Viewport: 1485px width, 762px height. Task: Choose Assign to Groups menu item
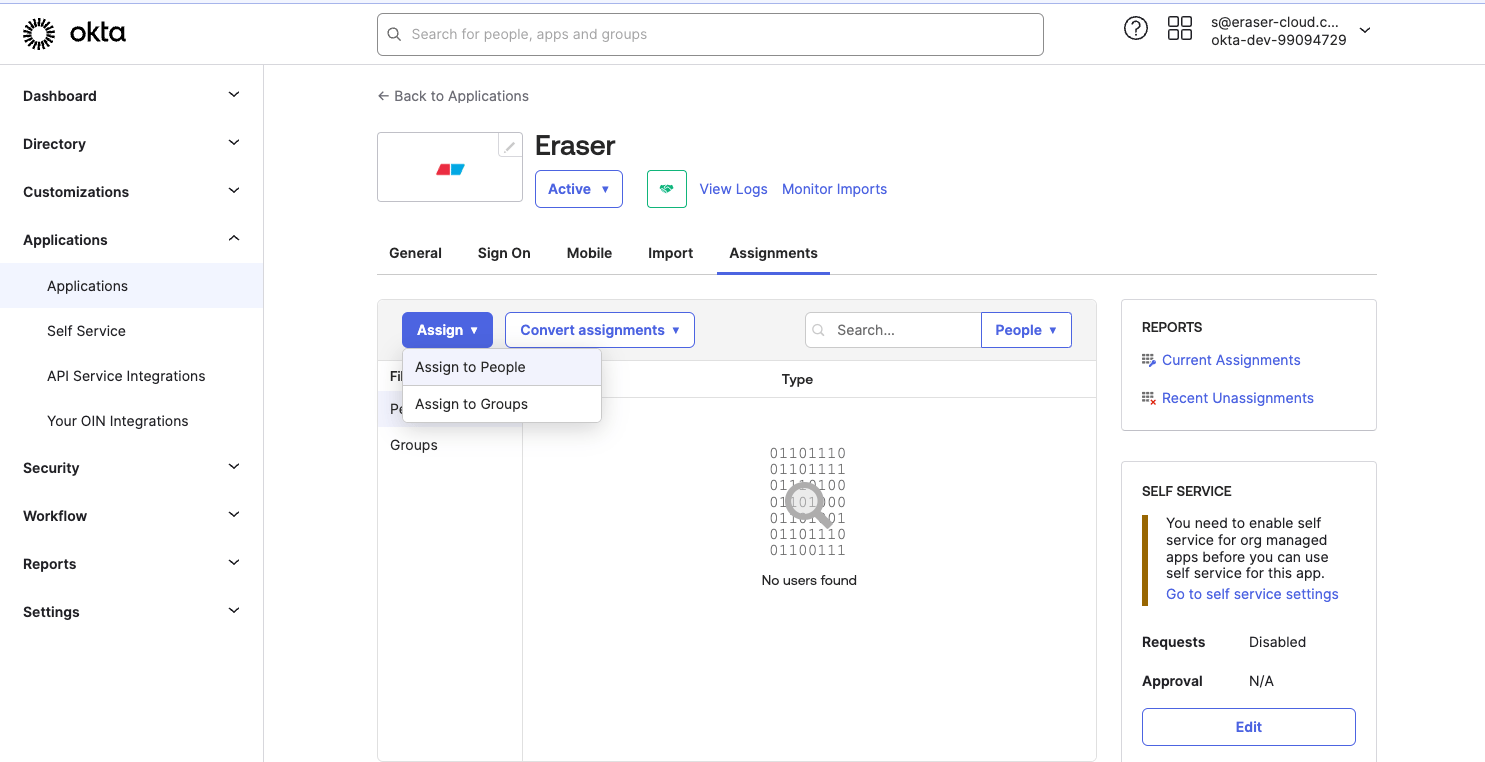[x=502, y=404]
